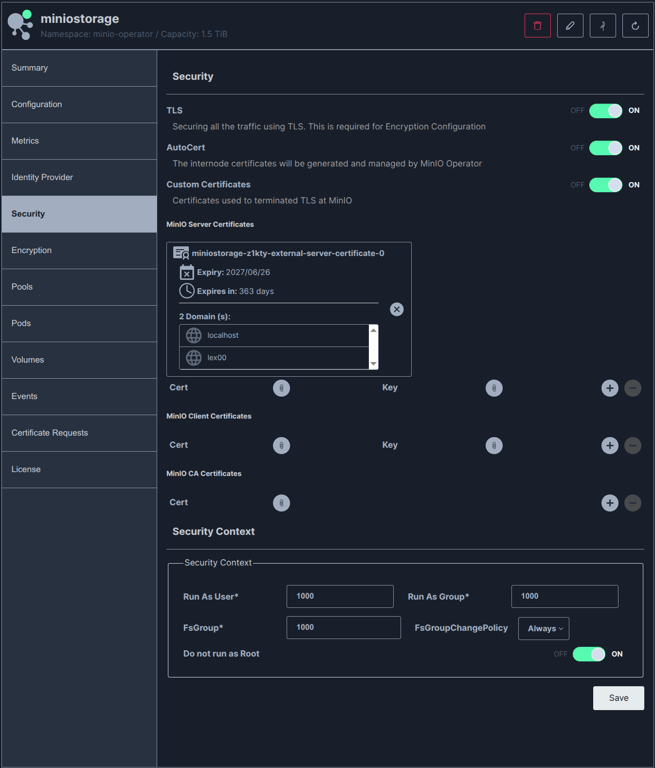Screen dimensions: 655x768
Task: Save the security settings
Action: point(618,698)
